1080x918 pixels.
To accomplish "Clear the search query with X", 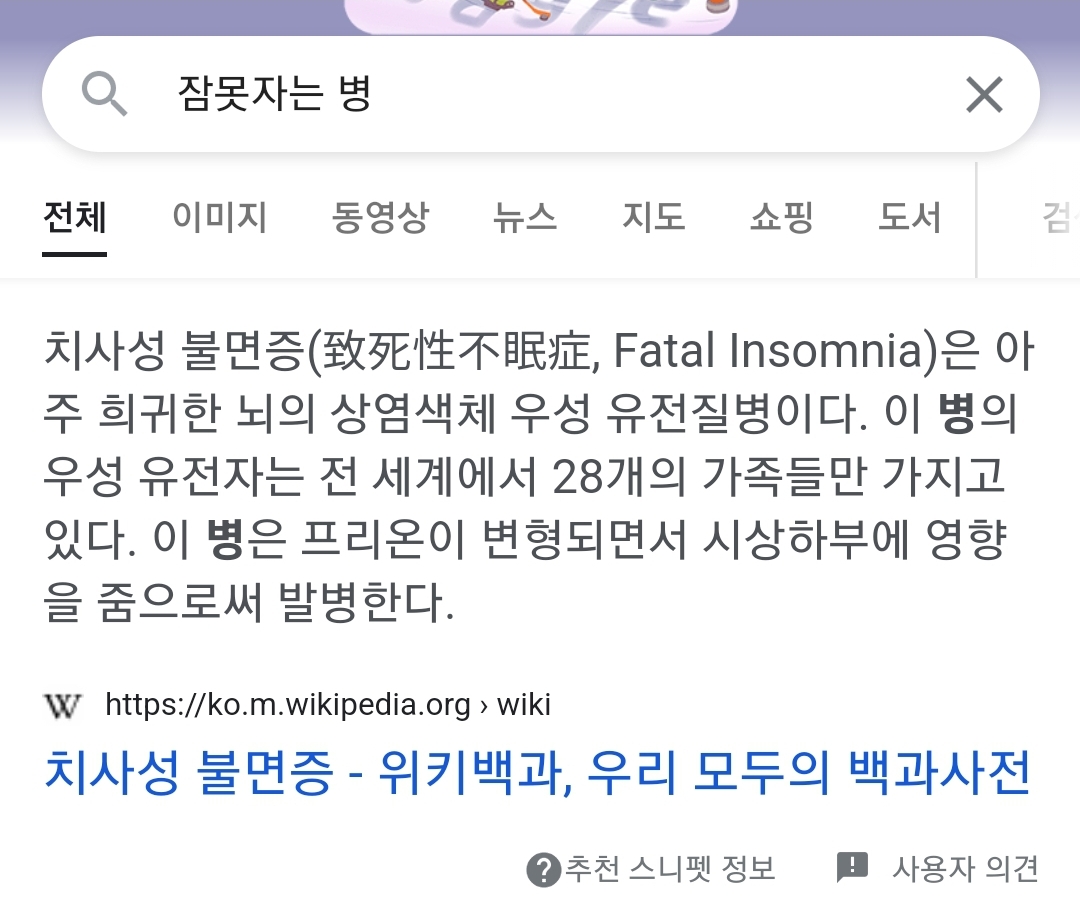I will tap(984, 94).
